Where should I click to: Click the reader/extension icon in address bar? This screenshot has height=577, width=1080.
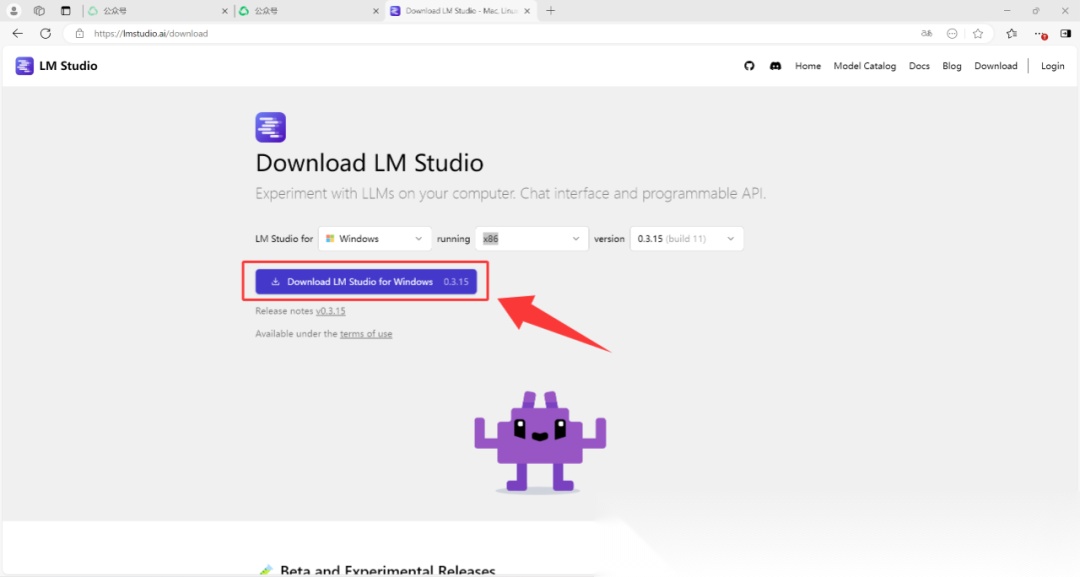952,33
